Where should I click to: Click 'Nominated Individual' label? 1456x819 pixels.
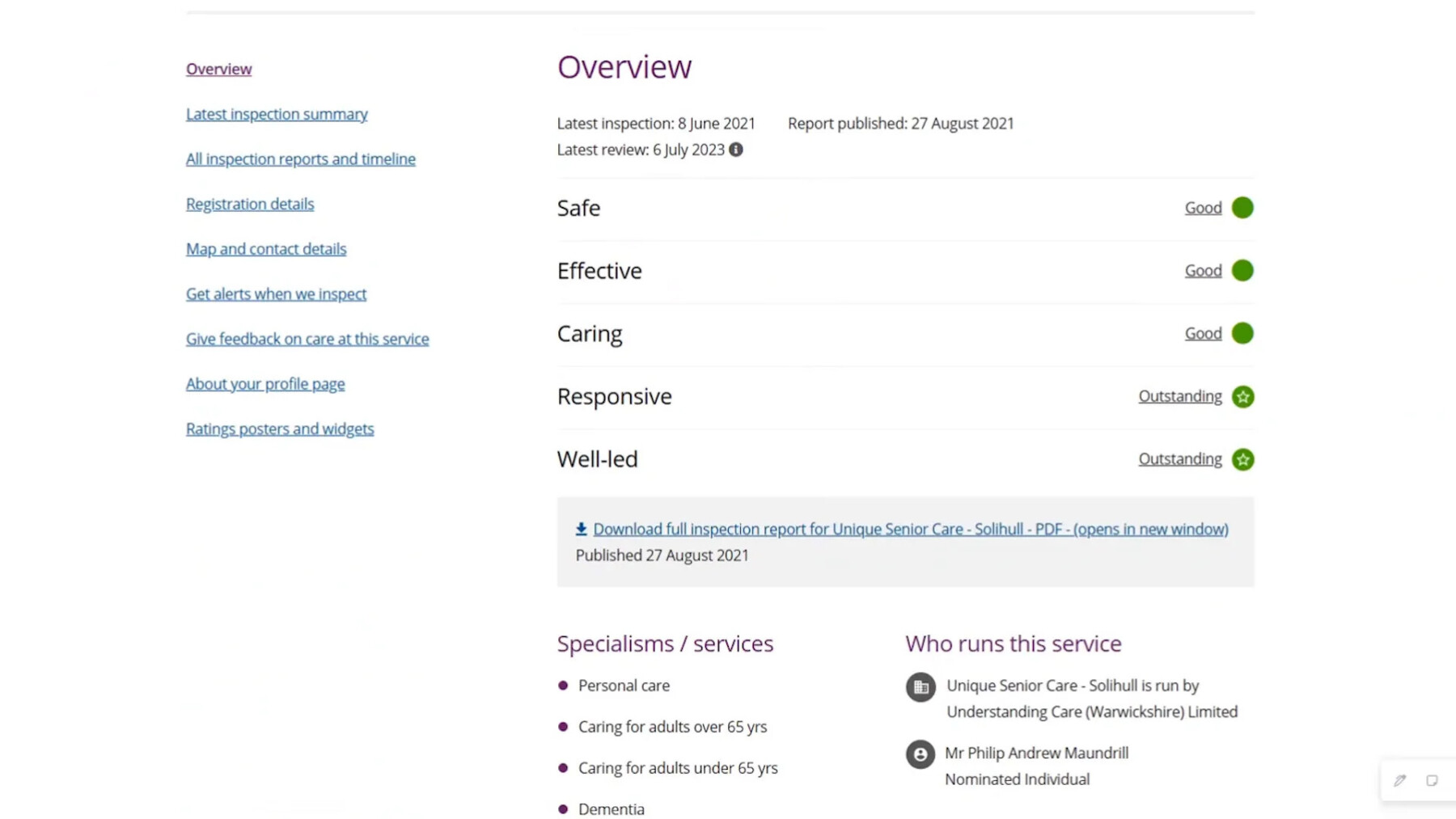[1018, 779]
